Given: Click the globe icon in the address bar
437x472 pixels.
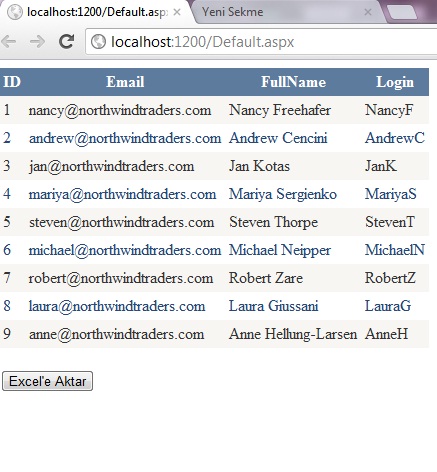Looking at the screenshot, I should 98,42.
